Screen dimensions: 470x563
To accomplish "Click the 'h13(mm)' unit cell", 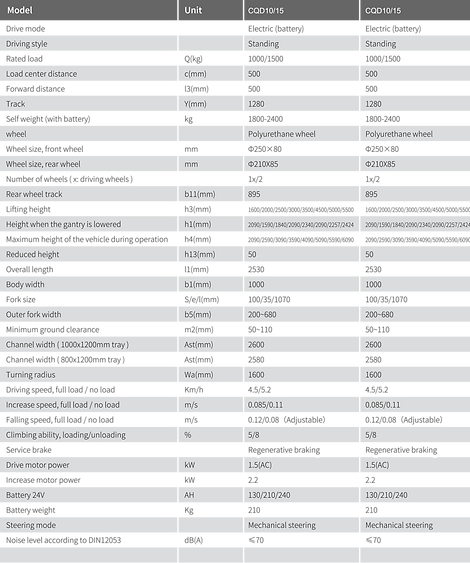I will click(200, 255).
